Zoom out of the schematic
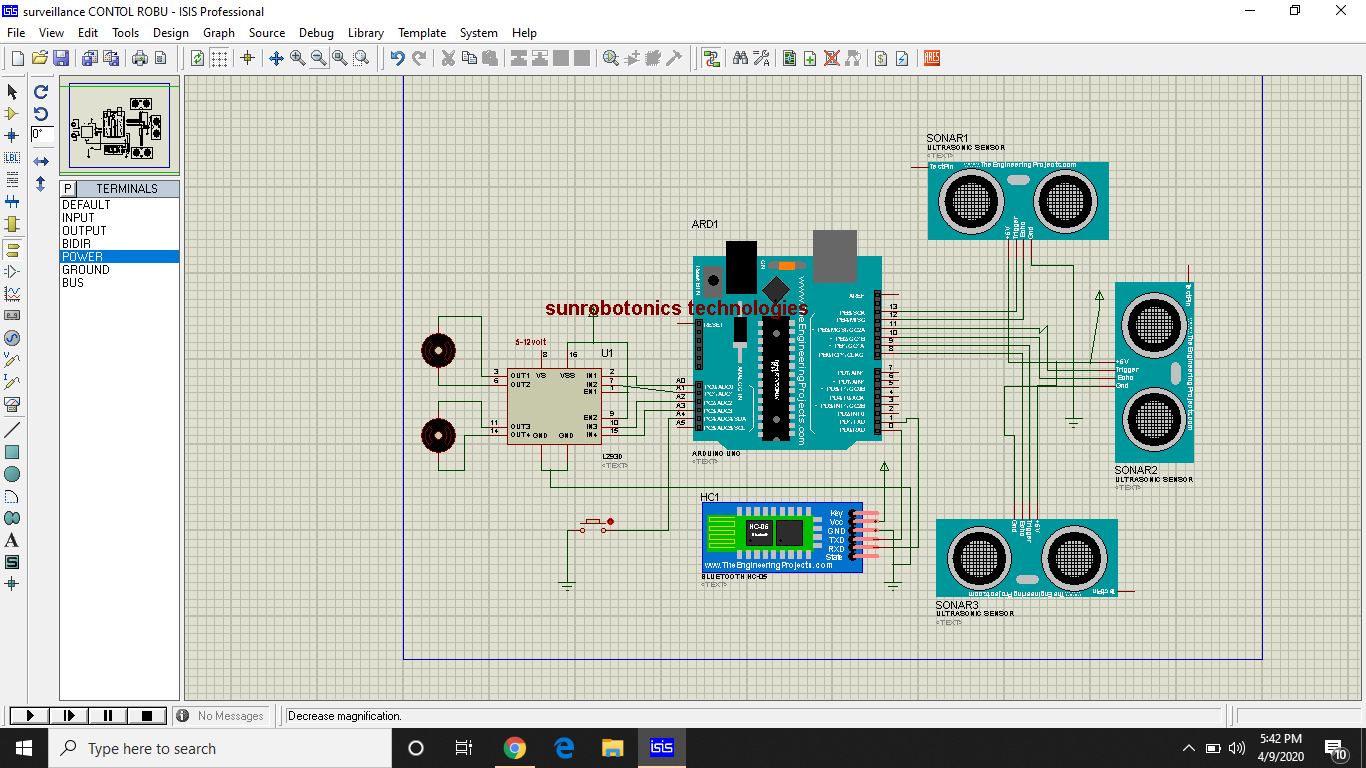Image resolution: width=1366 pixels, height=768 pixels. 319,58
